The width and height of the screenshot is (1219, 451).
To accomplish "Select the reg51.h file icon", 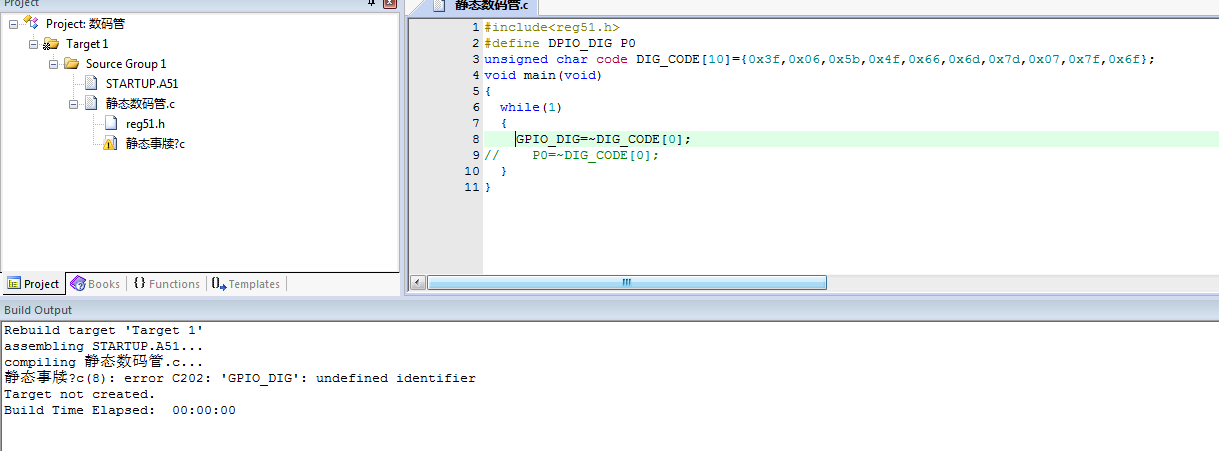I will [111, 124].
